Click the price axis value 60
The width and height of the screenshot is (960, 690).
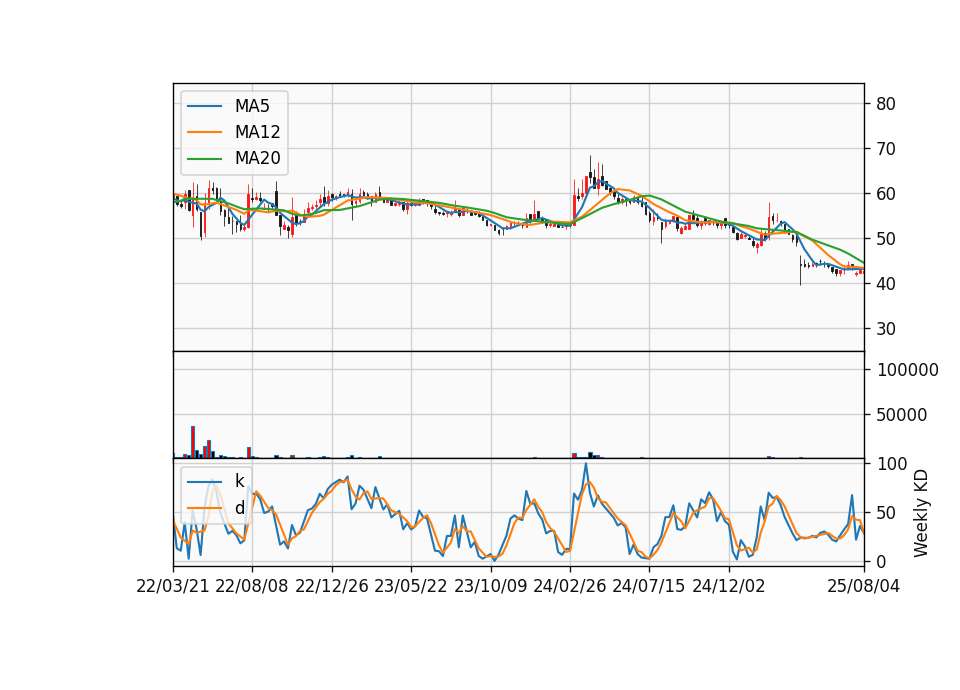tap(885, 193)
